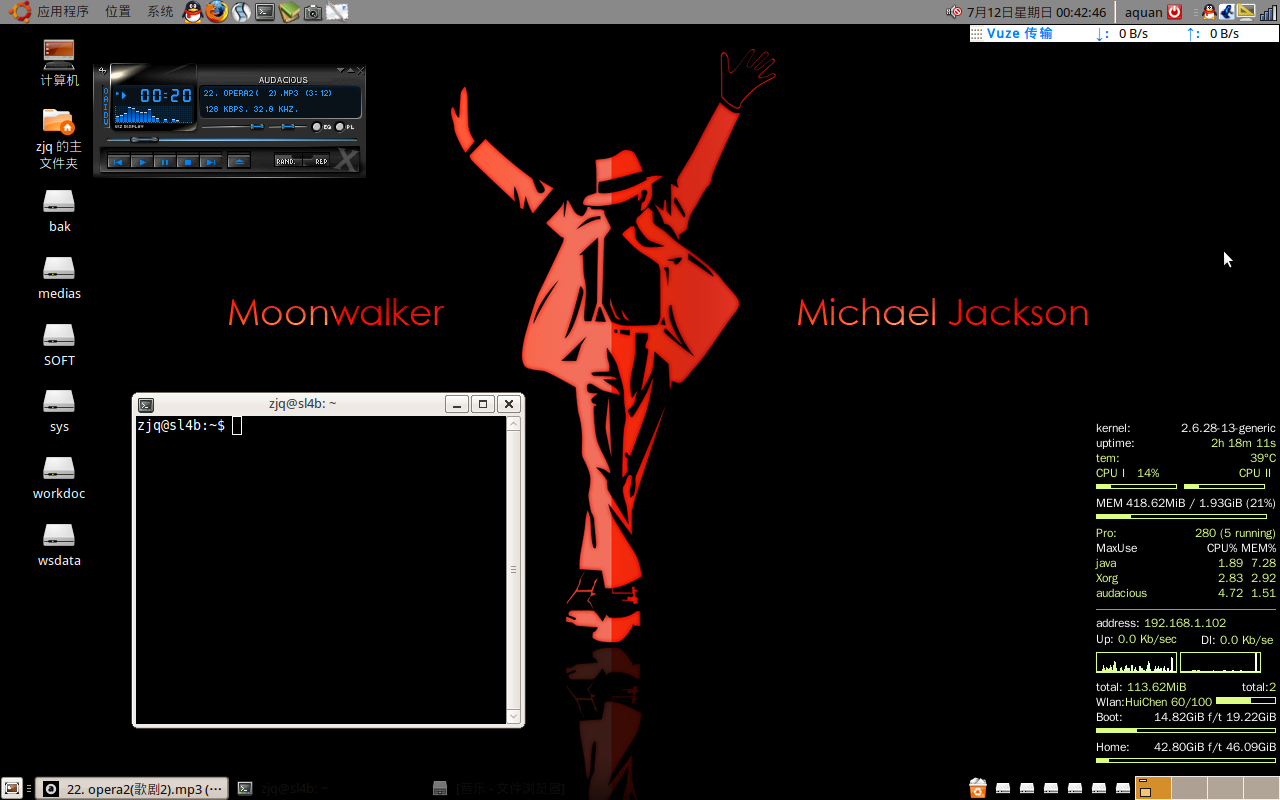Select the wsdata drive icon

59,545
